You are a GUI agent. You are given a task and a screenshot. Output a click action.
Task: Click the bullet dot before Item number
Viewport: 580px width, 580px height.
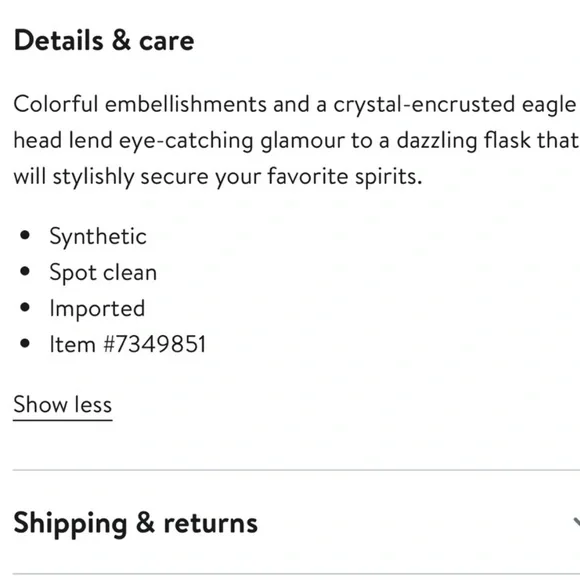(25, 343)
